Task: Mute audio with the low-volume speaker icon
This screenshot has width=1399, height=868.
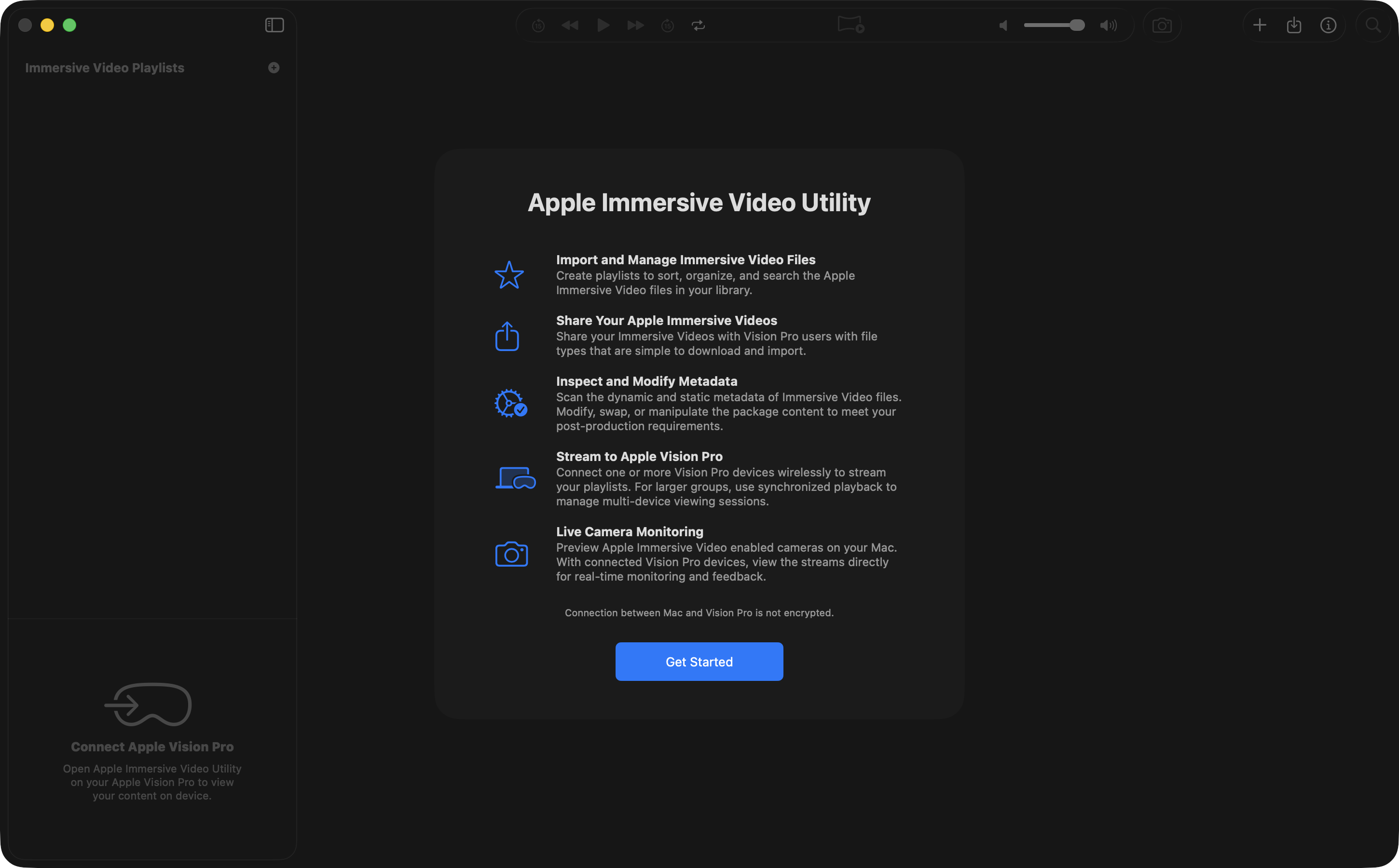Action: (1003, 25)
